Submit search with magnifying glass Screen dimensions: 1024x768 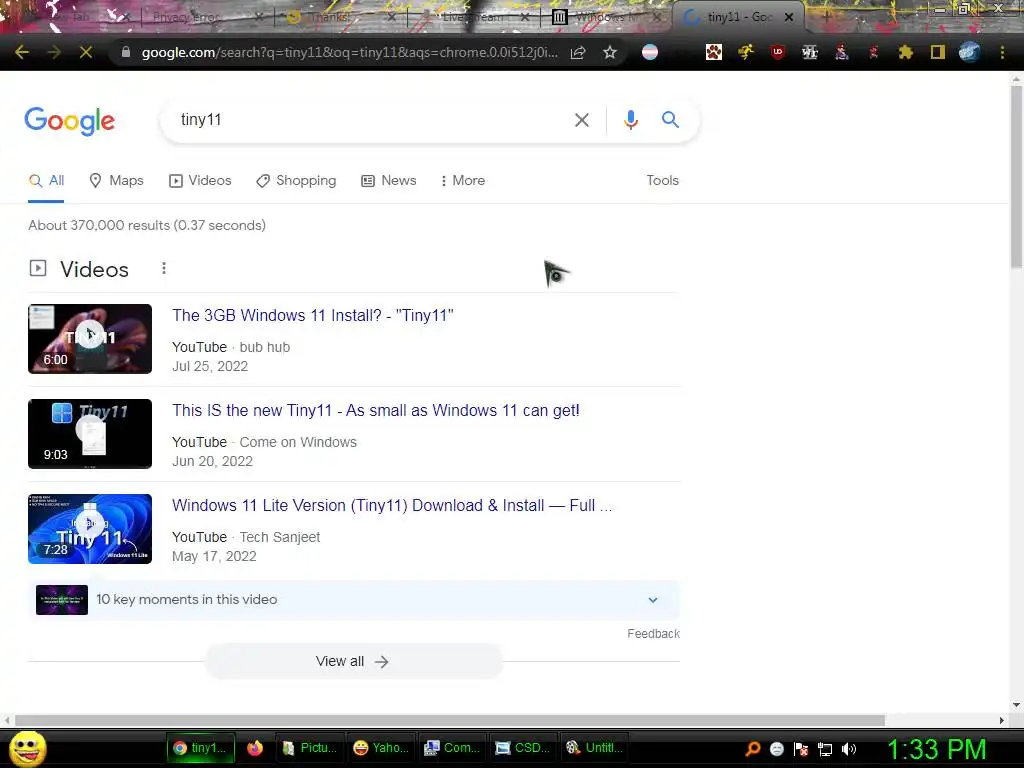tap(670, 120)
